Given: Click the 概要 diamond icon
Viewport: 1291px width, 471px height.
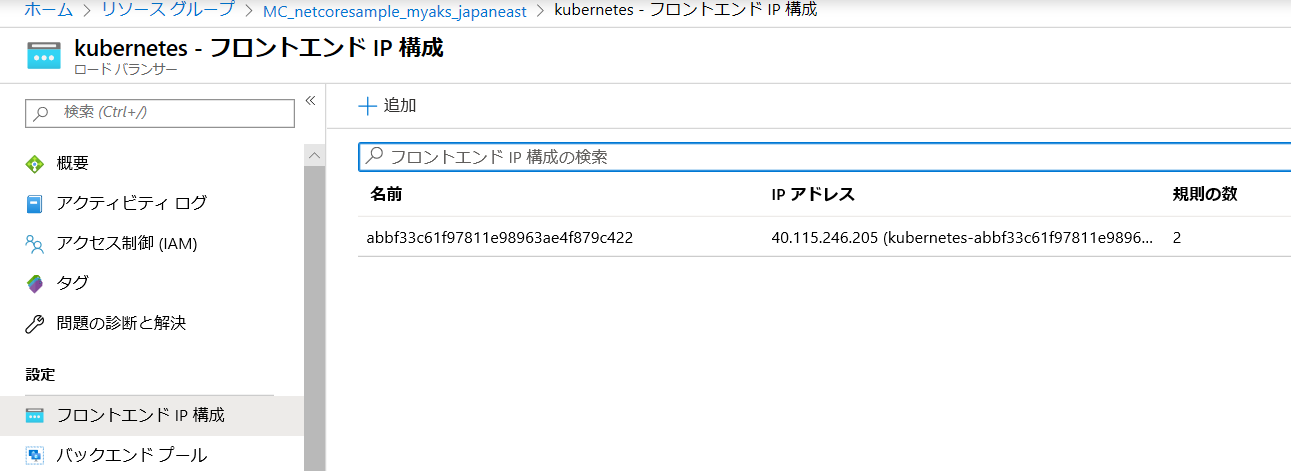Looking at the screenshot, I should pos(35,163).
